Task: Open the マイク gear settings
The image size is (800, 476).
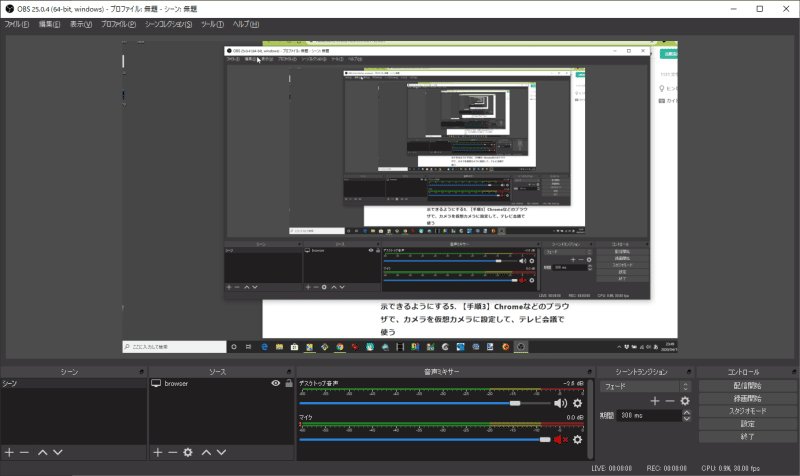Action: click(x=577, y=439)
